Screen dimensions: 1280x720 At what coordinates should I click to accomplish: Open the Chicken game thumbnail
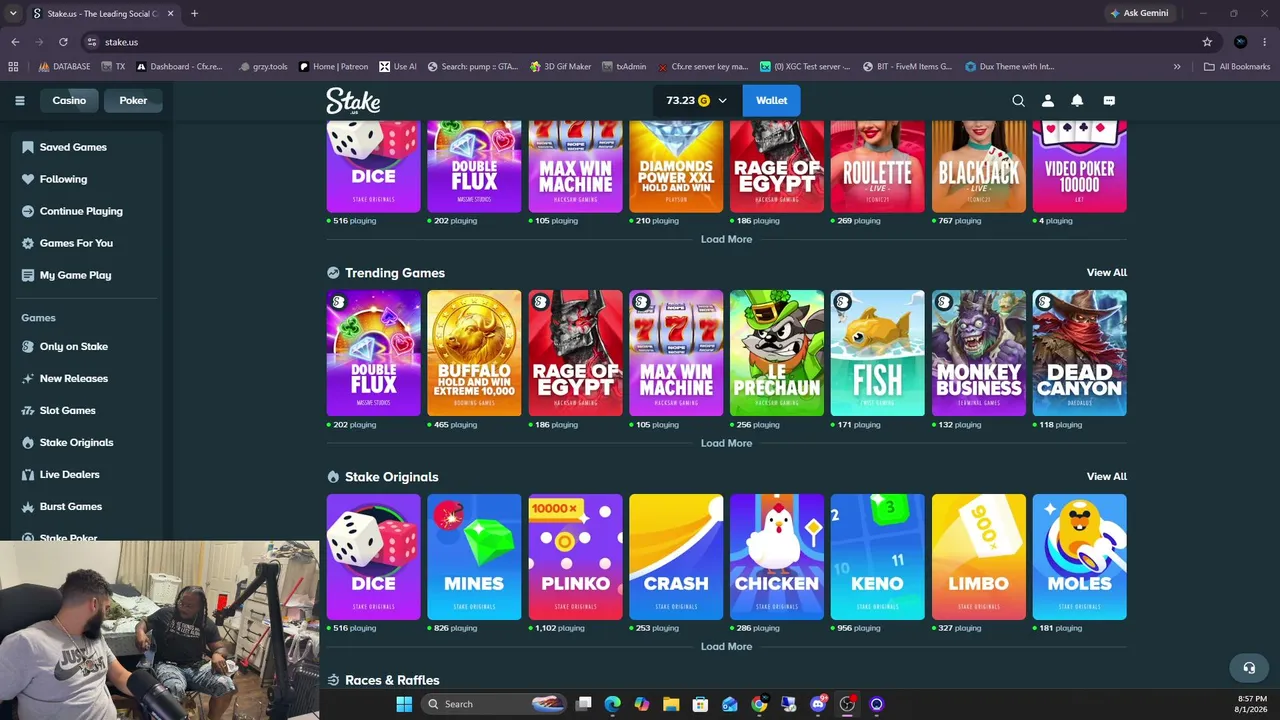pyautogui.click(x=777, y=557)
